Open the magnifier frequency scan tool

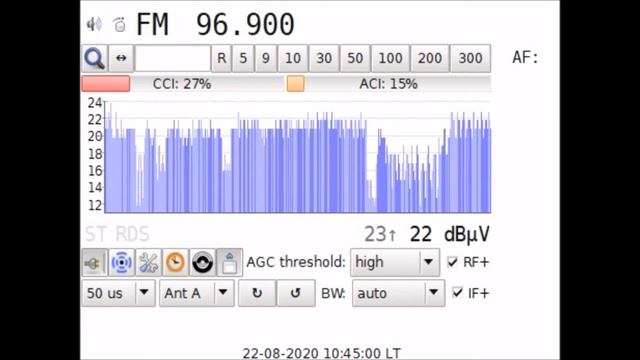95,58
